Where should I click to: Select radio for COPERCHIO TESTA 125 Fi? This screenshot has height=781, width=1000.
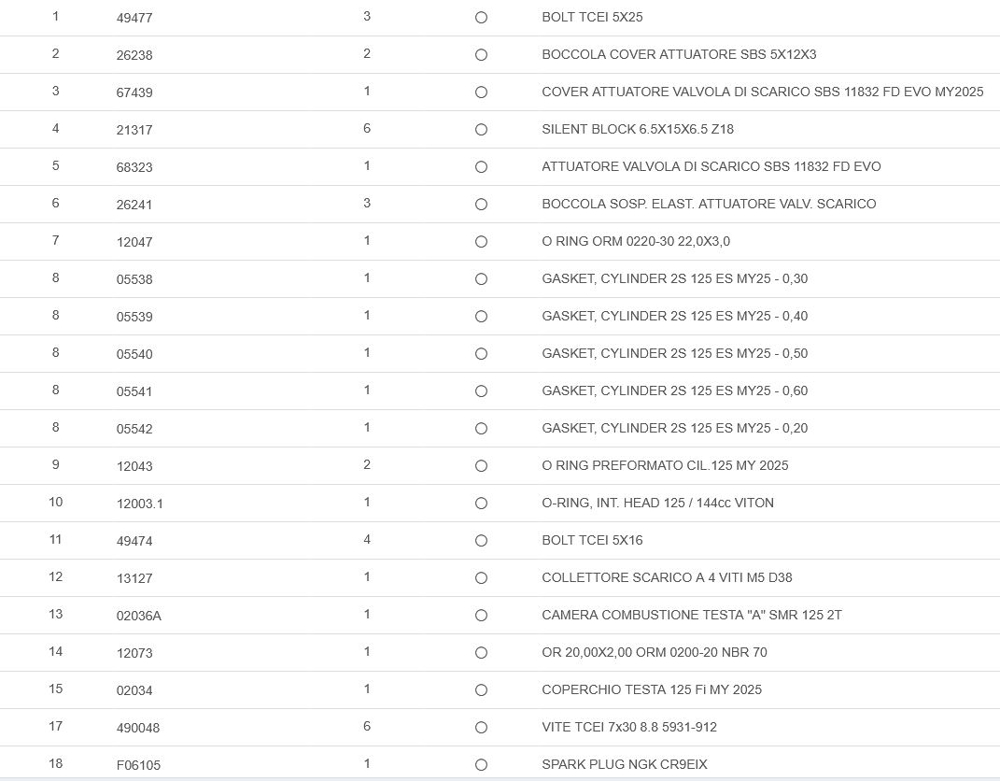click(x=481, y=690)
